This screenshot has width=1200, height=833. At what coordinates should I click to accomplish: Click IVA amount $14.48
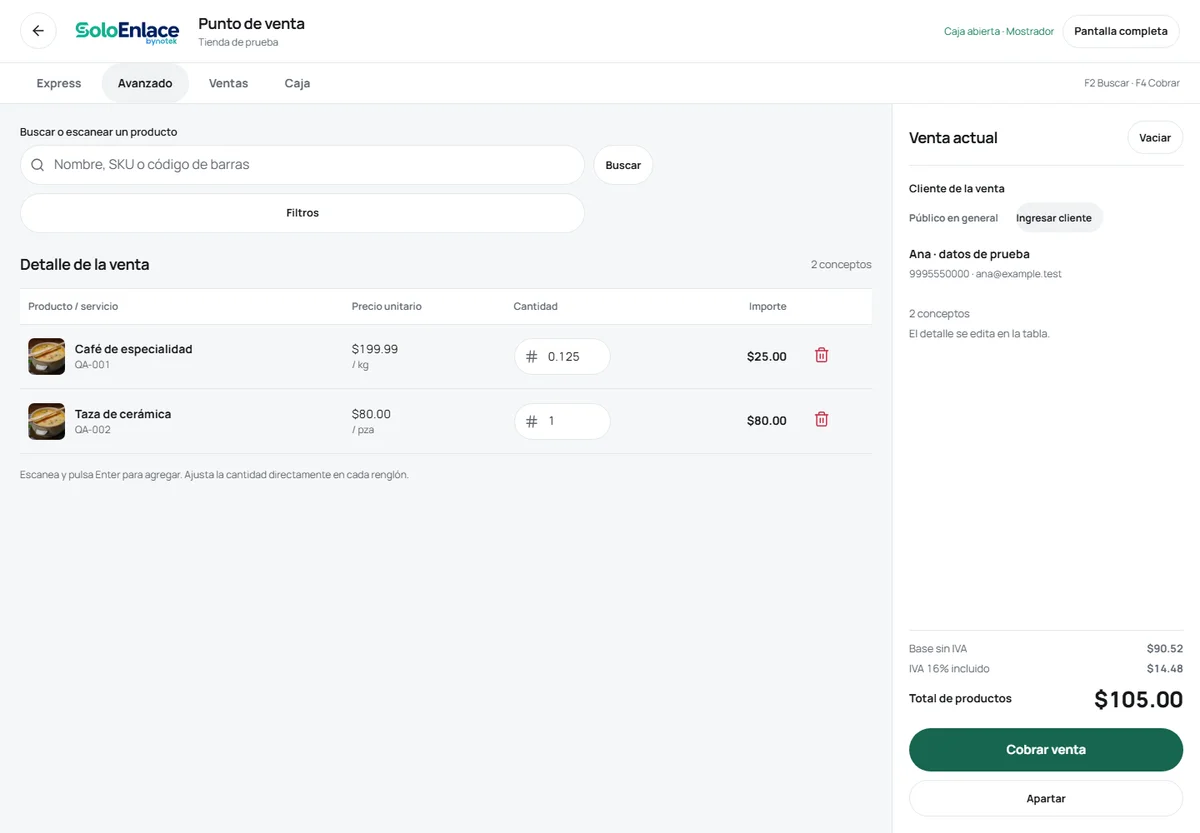click(x=1165, y=669)
